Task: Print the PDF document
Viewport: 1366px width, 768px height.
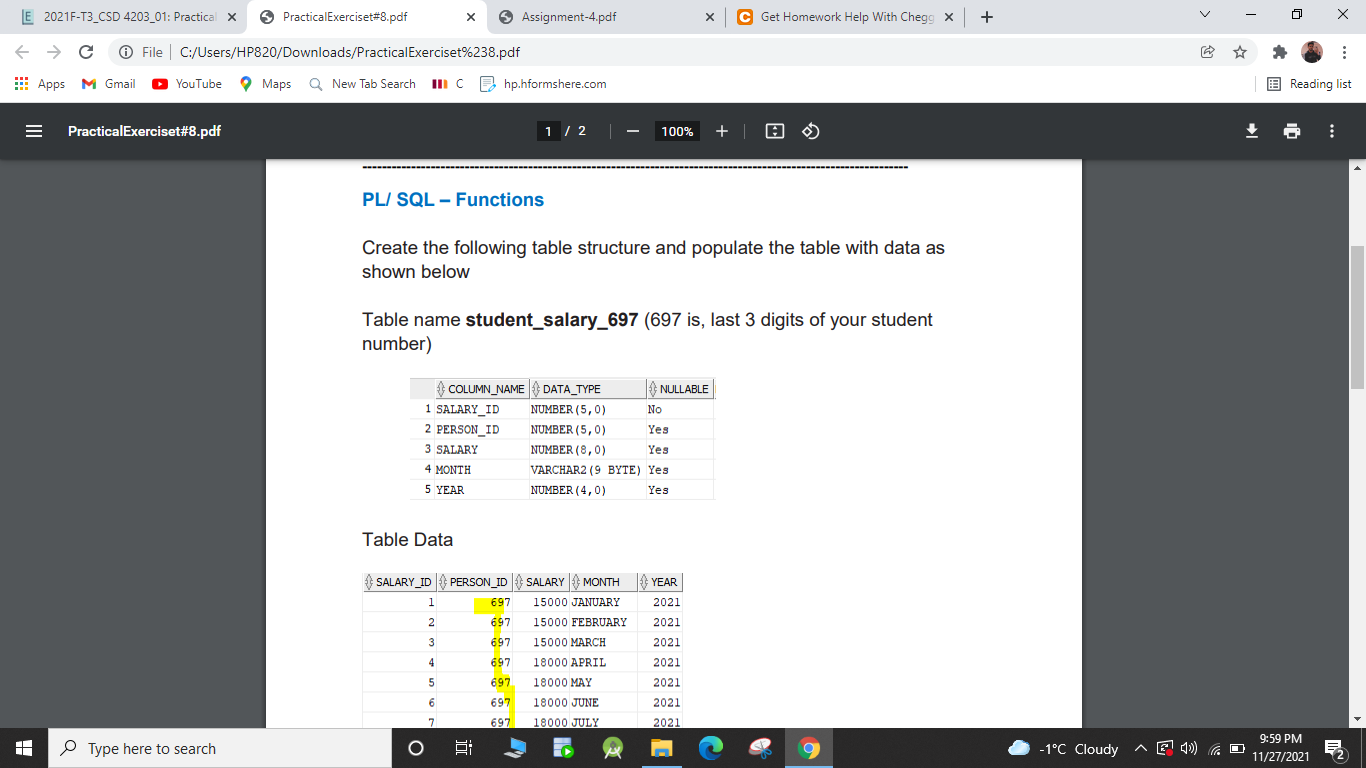Action: coord(1292,130)
